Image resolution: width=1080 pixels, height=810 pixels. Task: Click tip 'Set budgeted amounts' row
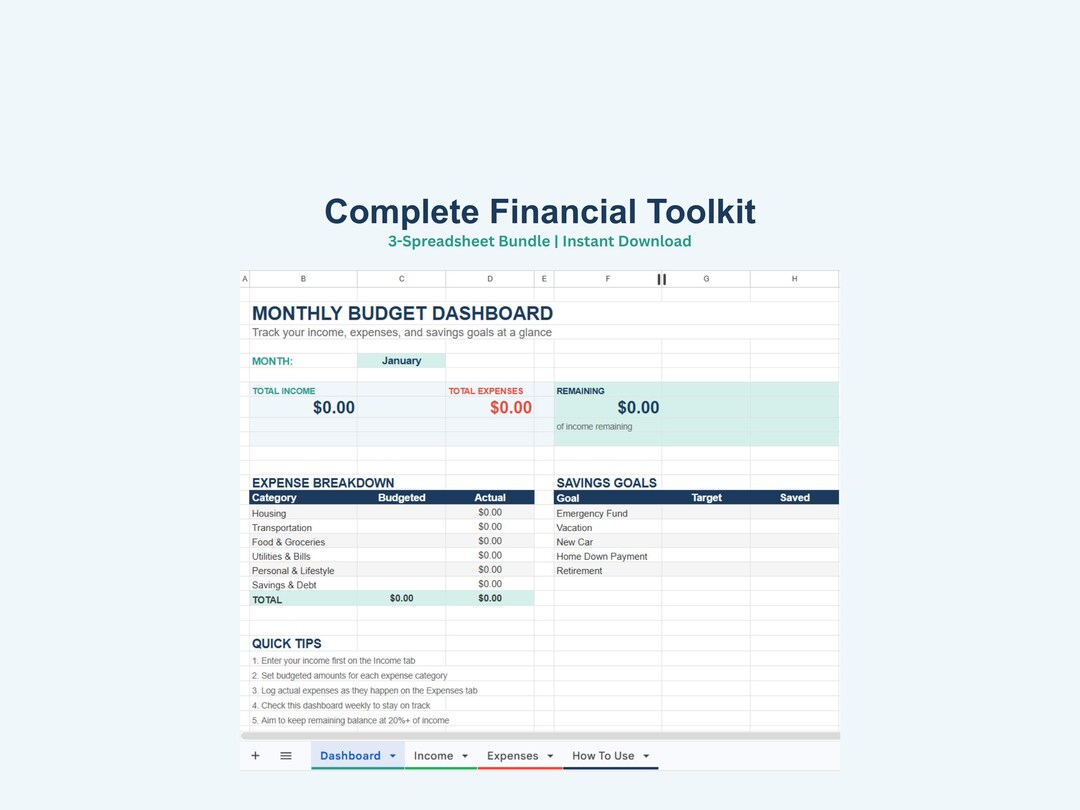pyautogui.click(x=349, y=676)
